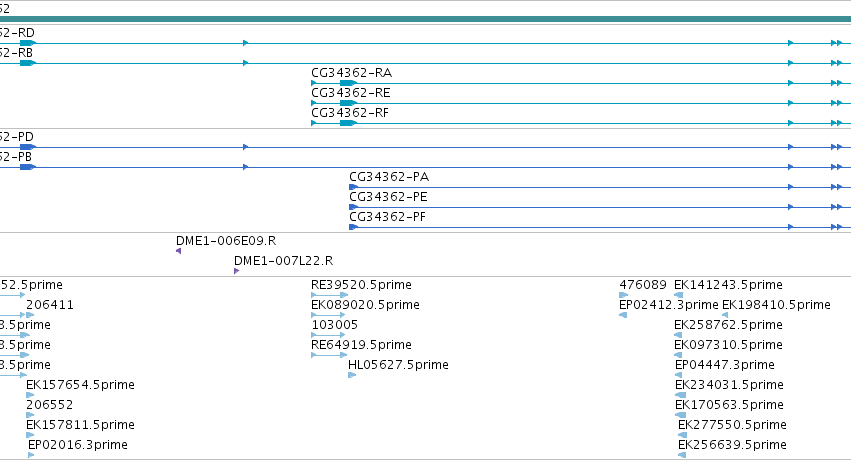
Task: Select the EK198410.5prime EST label
Action: point(776,305)
